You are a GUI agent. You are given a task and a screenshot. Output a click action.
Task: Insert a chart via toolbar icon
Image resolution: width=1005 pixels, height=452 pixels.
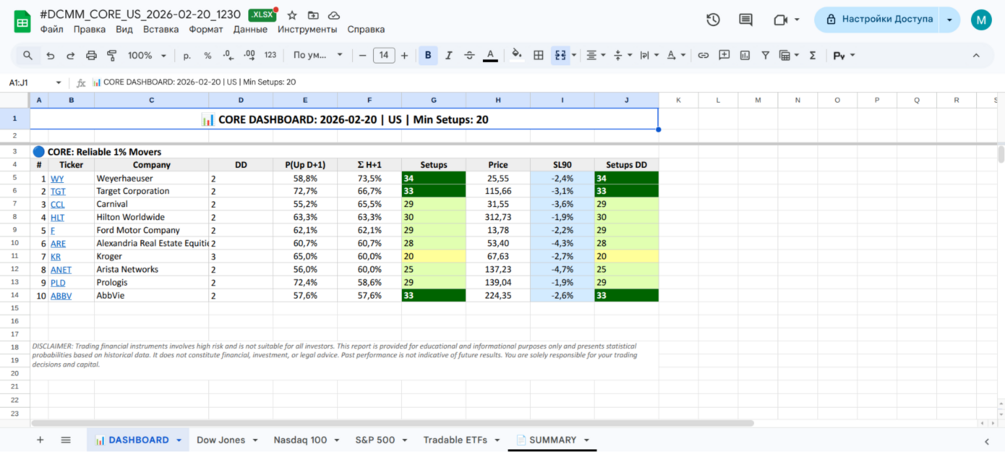point(744,56)
